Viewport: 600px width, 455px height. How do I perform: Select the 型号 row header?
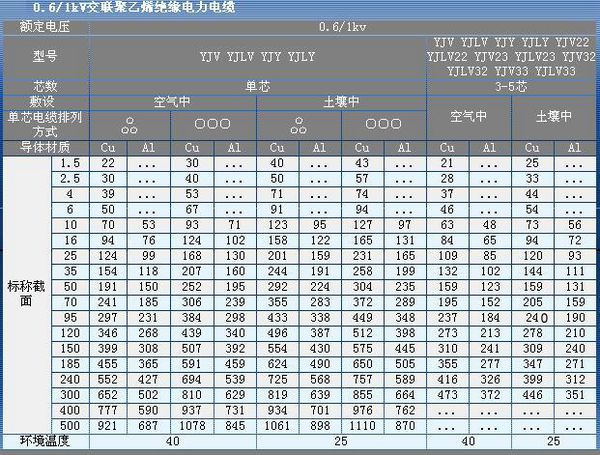(44, 57)
